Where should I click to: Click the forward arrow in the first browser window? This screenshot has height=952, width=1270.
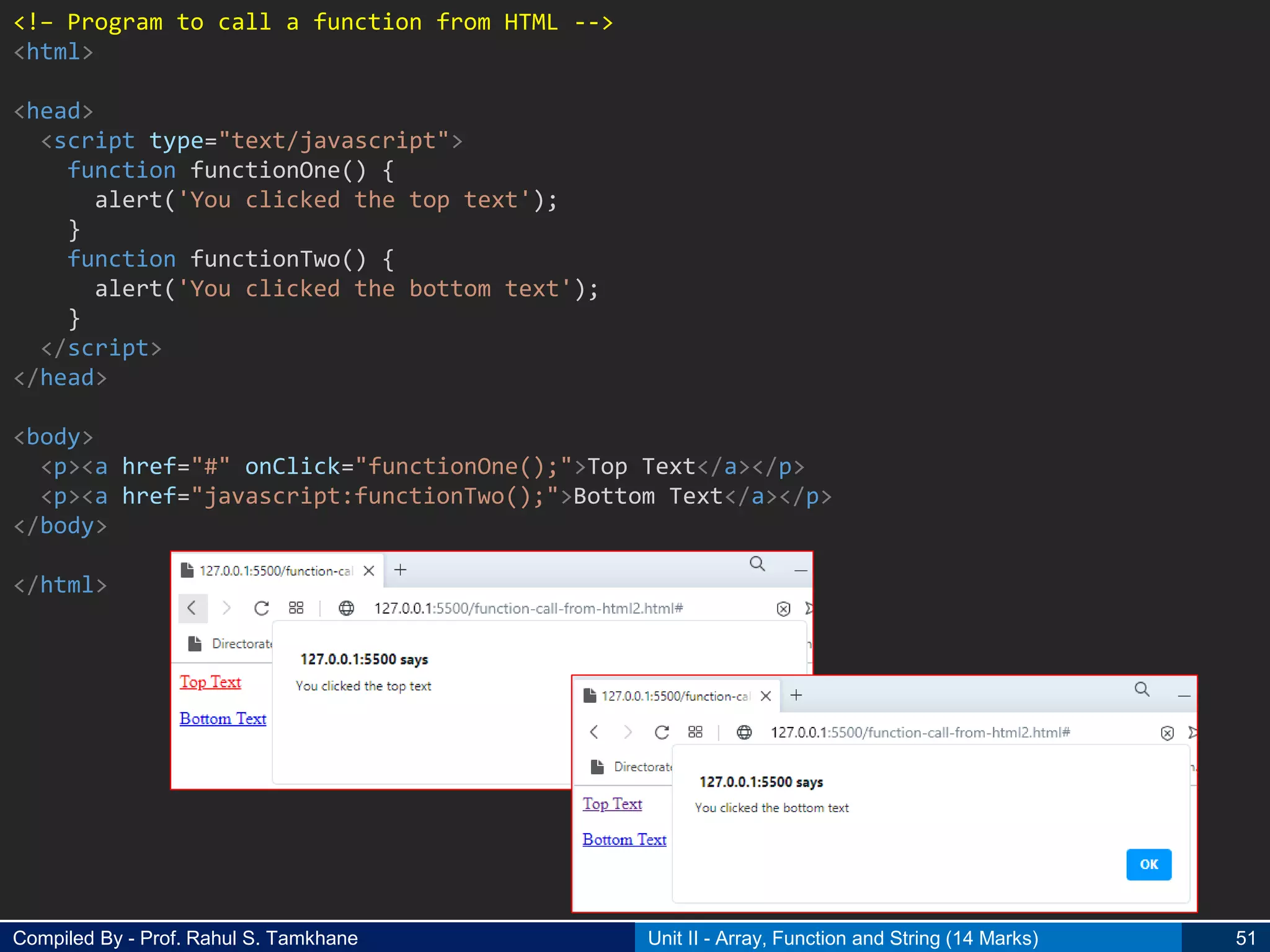[x=226, y=608]
